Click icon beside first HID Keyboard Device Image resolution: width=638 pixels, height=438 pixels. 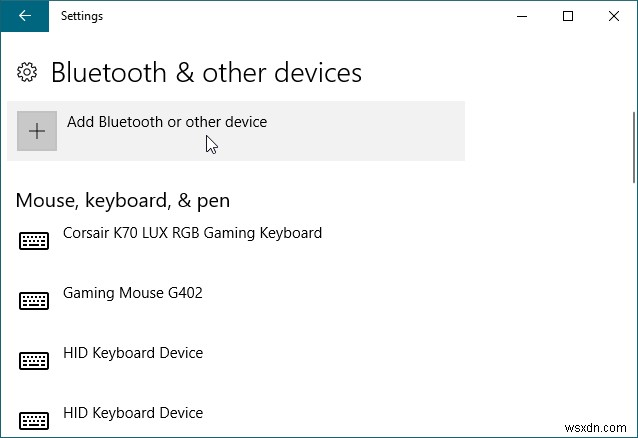(x=35, y=361)
